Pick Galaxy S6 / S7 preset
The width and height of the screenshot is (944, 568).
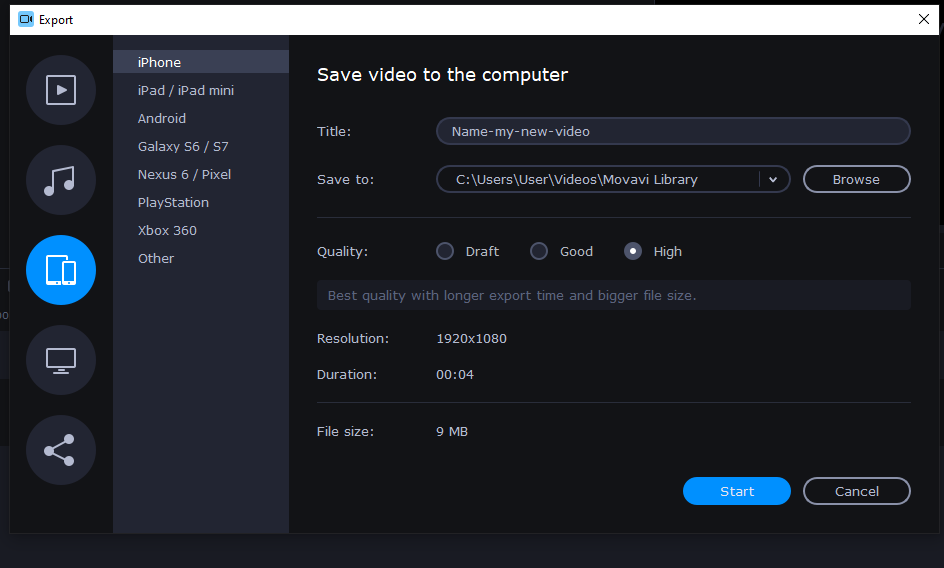(183, 146)
